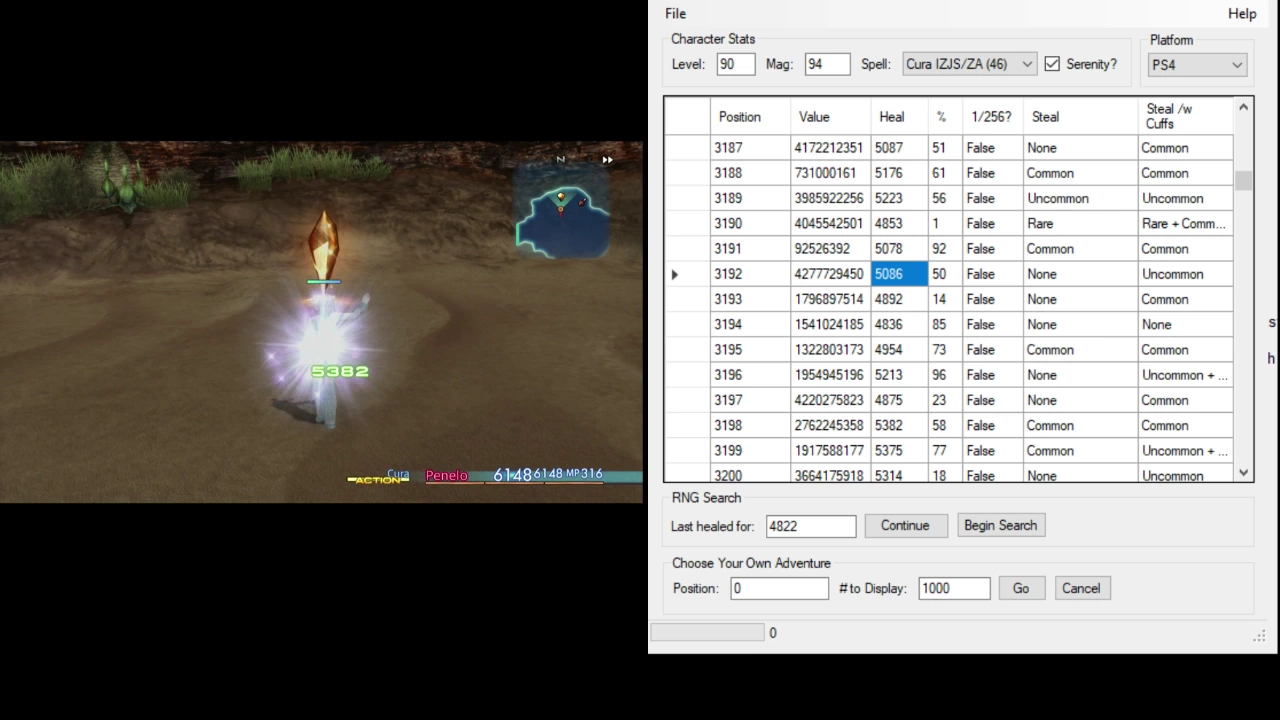Click the Begin Search button
Image resolution: width=1280 pixels, height=720 pixels.
pos(1000,525)
